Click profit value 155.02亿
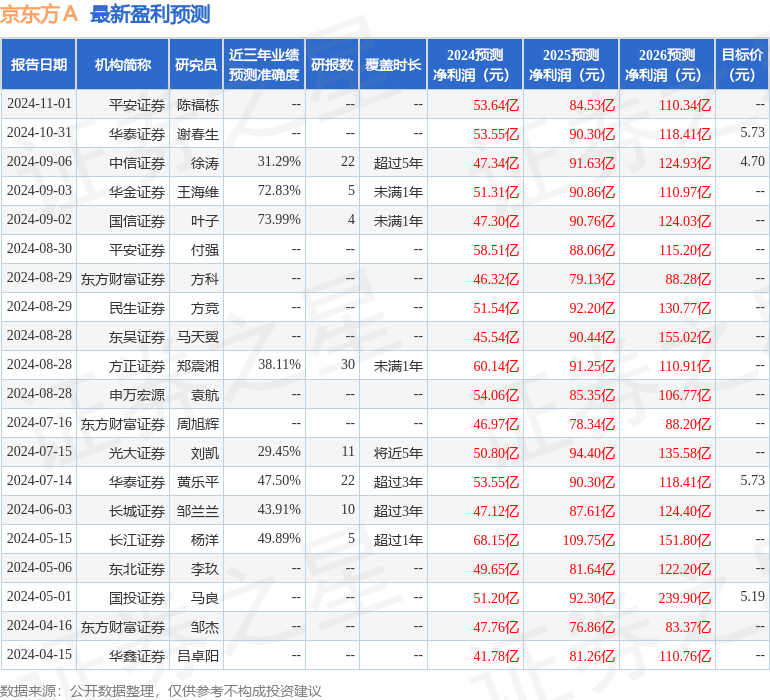770x700 pixels. pyautogui.click(x=685, y=337)
